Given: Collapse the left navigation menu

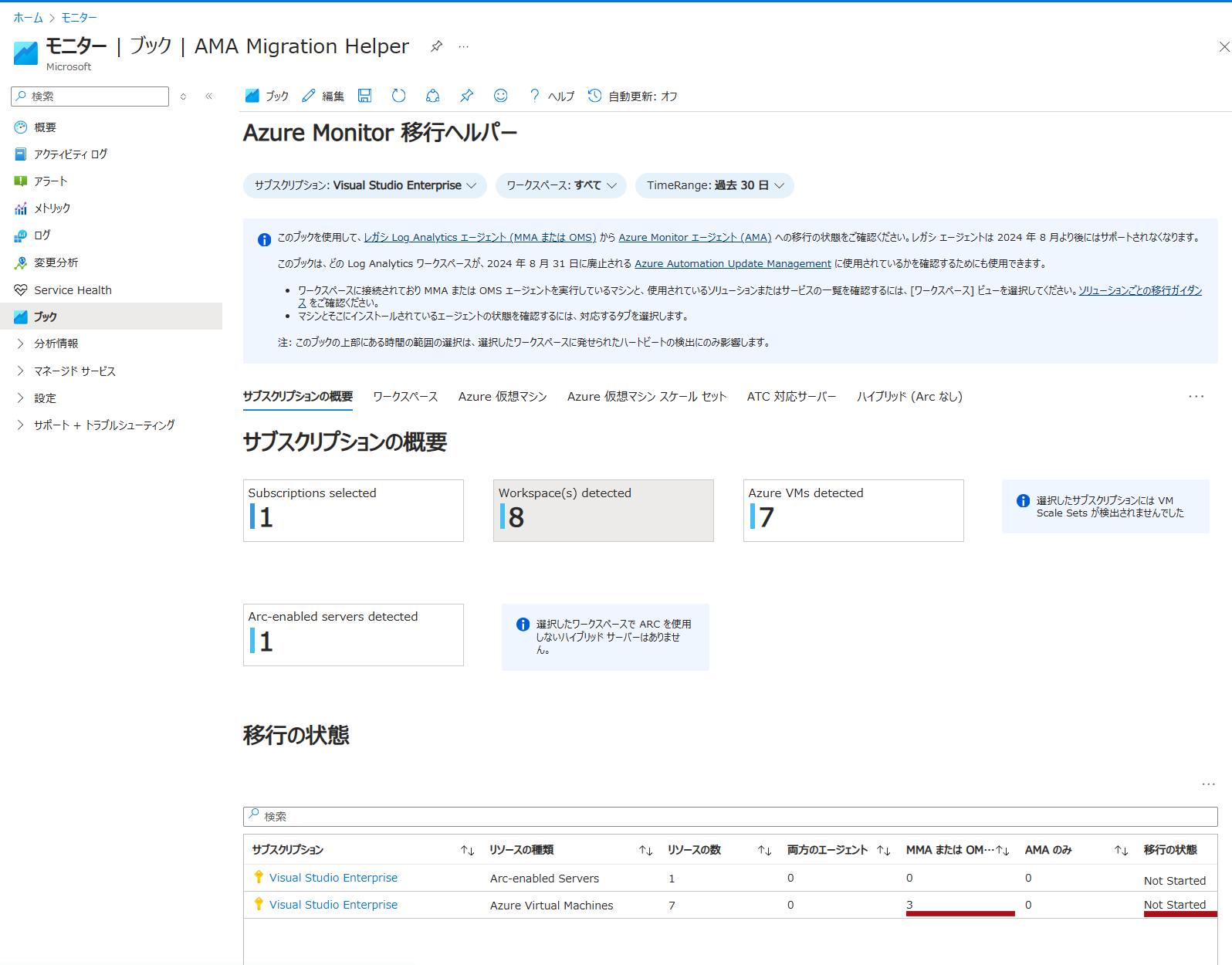Looking at the screenshot, I should coord(208,96).
